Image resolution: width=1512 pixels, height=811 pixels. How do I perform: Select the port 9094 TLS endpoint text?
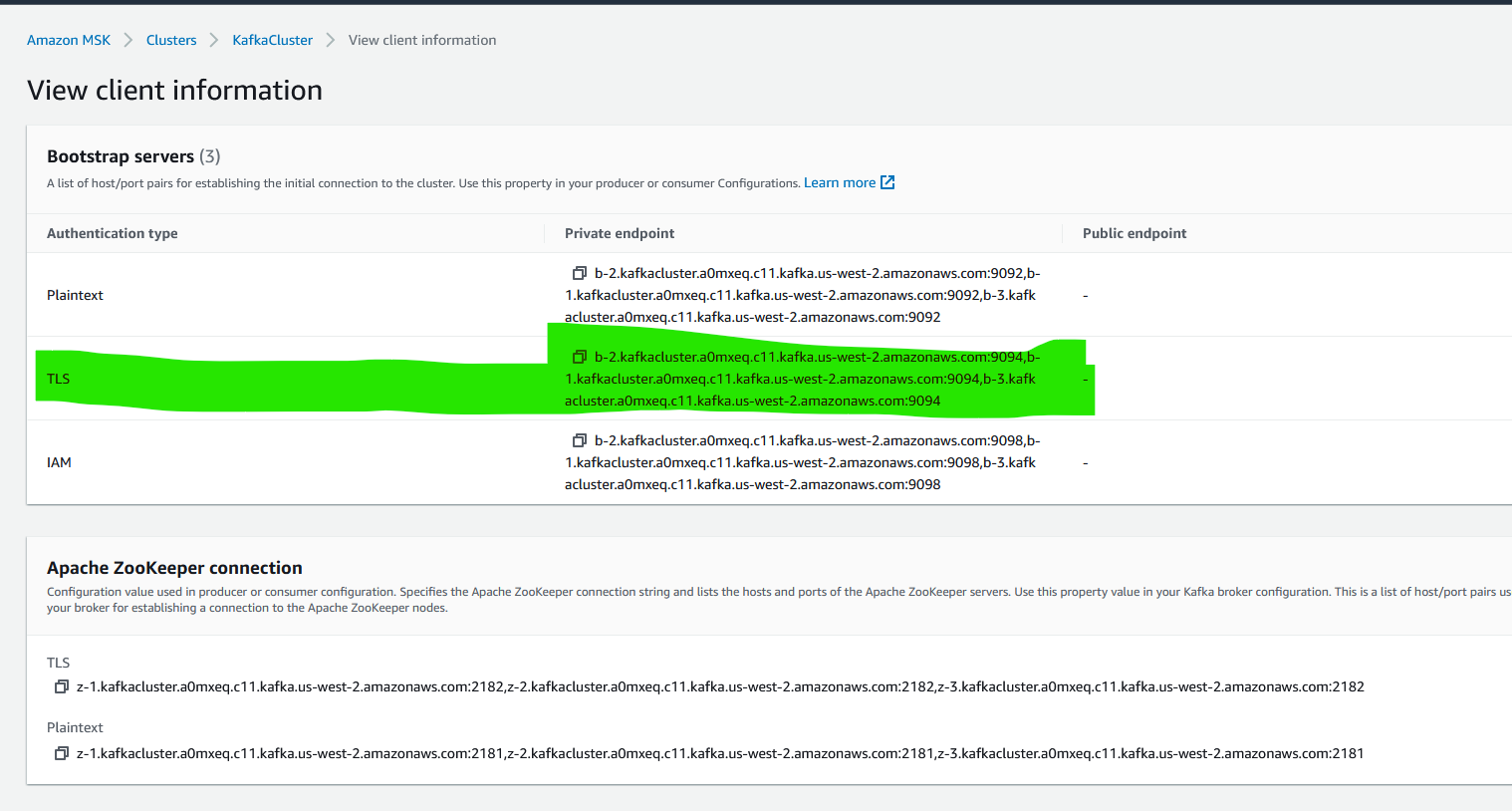[x=803, y=379]
